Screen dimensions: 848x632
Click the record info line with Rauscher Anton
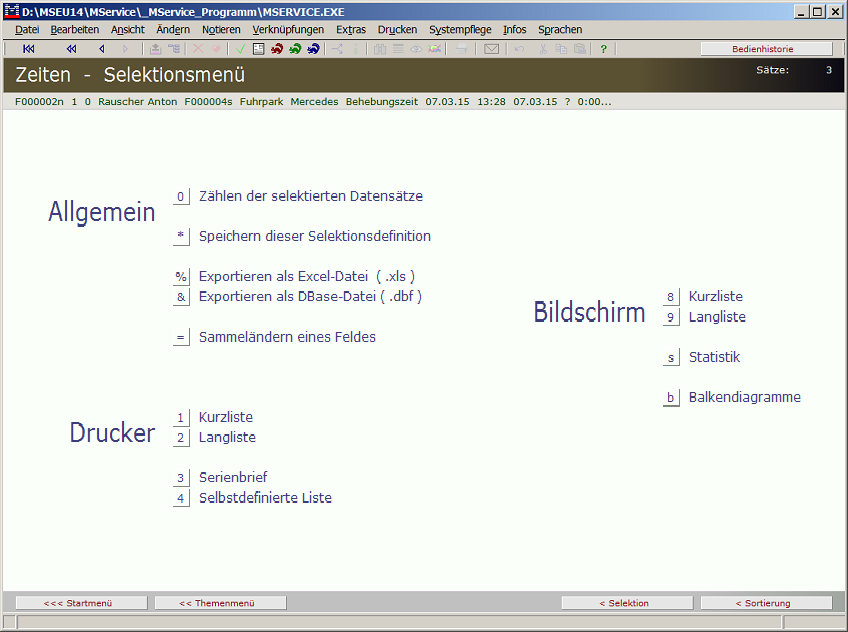pos(313,102)
